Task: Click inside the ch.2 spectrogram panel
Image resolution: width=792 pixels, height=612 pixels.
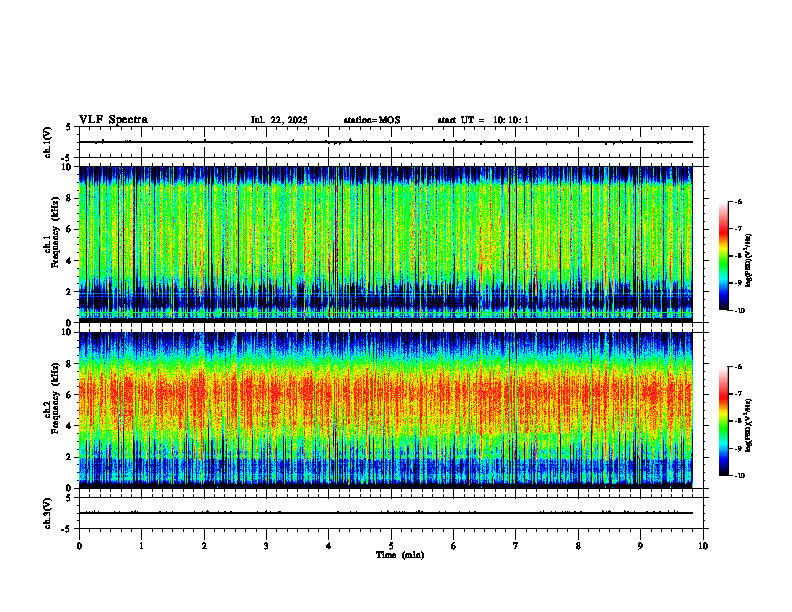Action: tap(386, 410)
